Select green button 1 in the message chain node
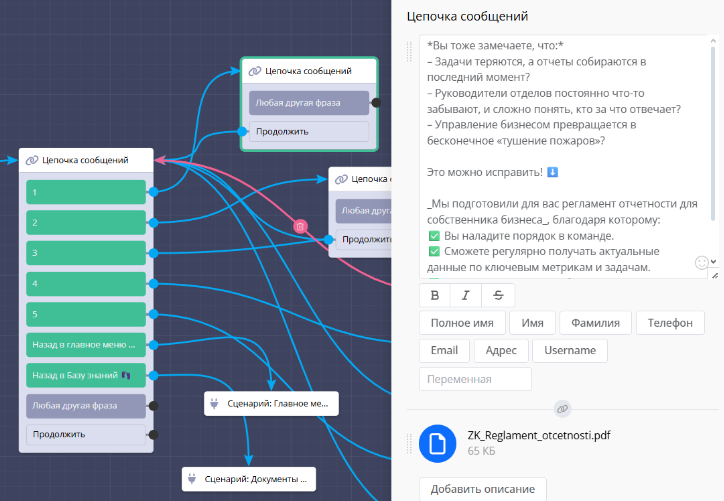The height and width of the screenshot is (501, 724). tap(85, 191)
